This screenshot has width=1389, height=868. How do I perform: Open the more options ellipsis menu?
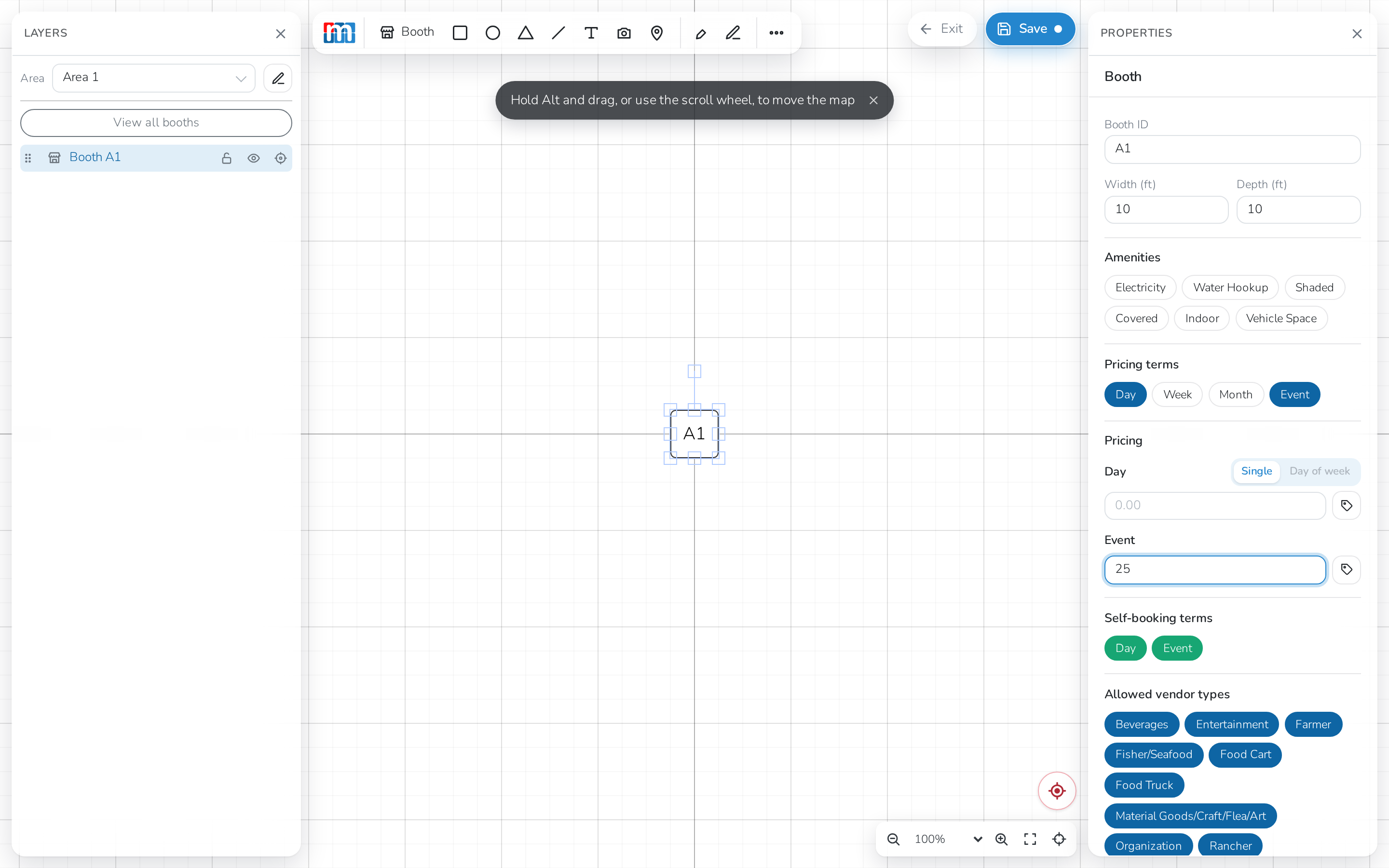(x=776, y=33)
